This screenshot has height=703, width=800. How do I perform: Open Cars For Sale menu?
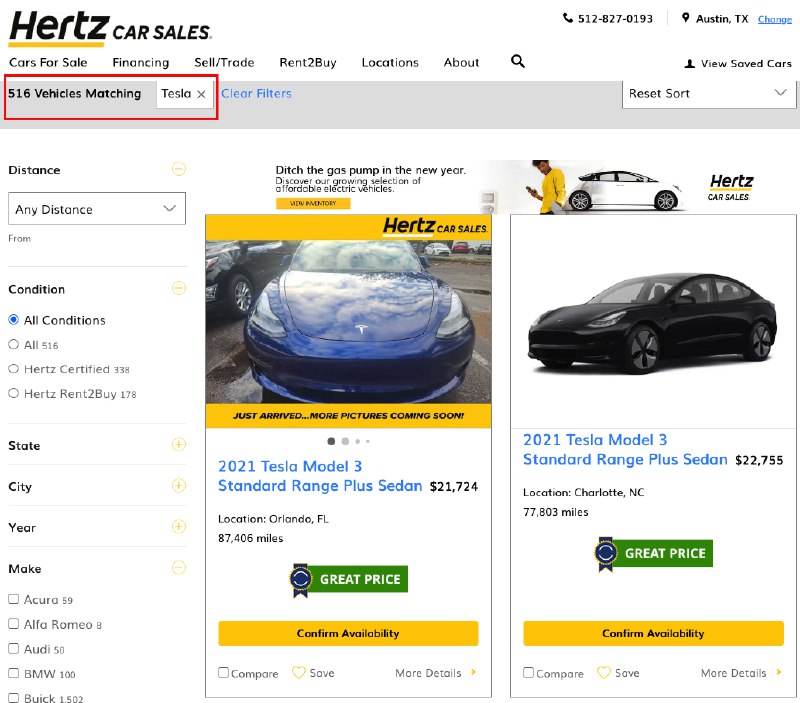click(48, 62)
